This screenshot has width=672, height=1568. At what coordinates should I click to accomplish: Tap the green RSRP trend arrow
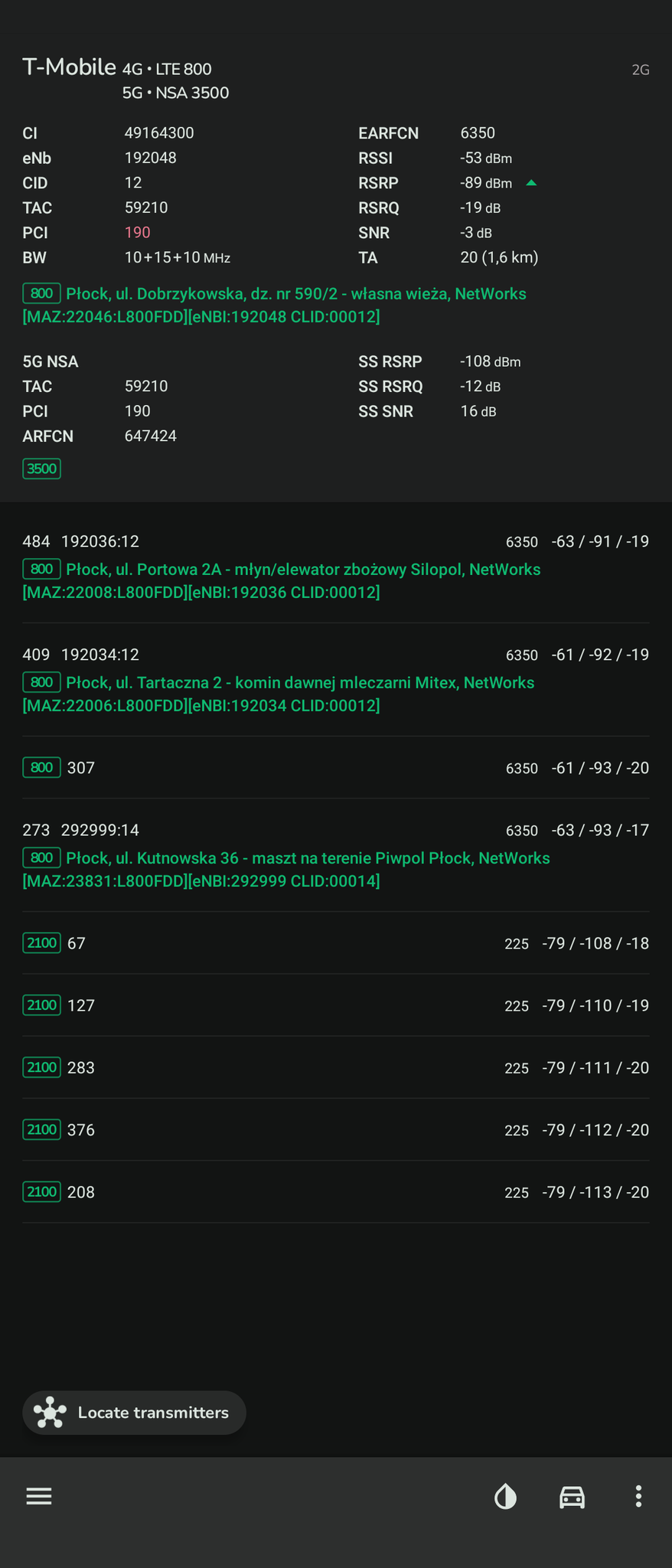[x=531, y=183]
